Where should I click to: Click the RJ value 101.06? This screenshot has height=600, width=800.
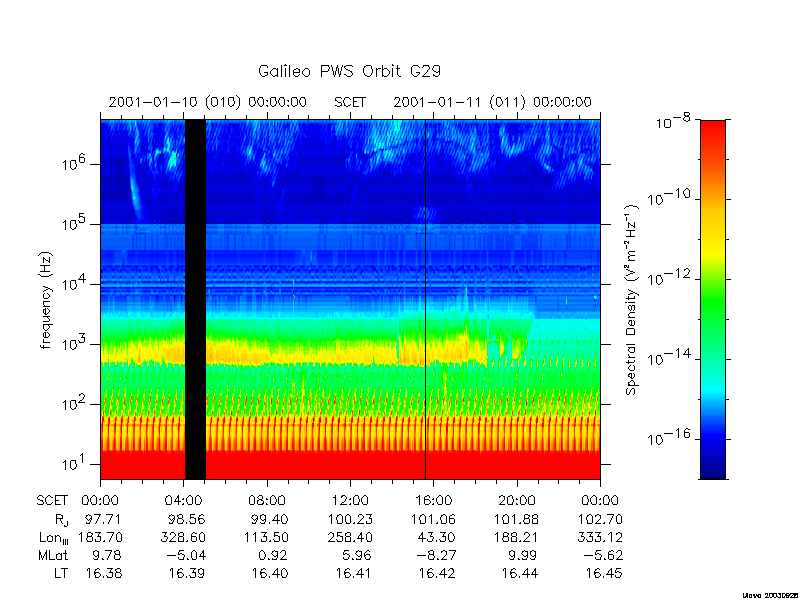pos(433,519)
